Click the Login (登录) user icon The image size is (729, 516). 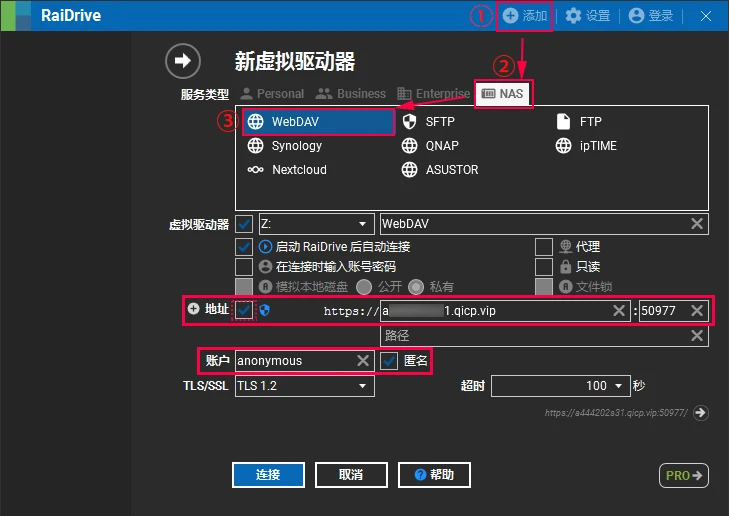coord(636,15)
